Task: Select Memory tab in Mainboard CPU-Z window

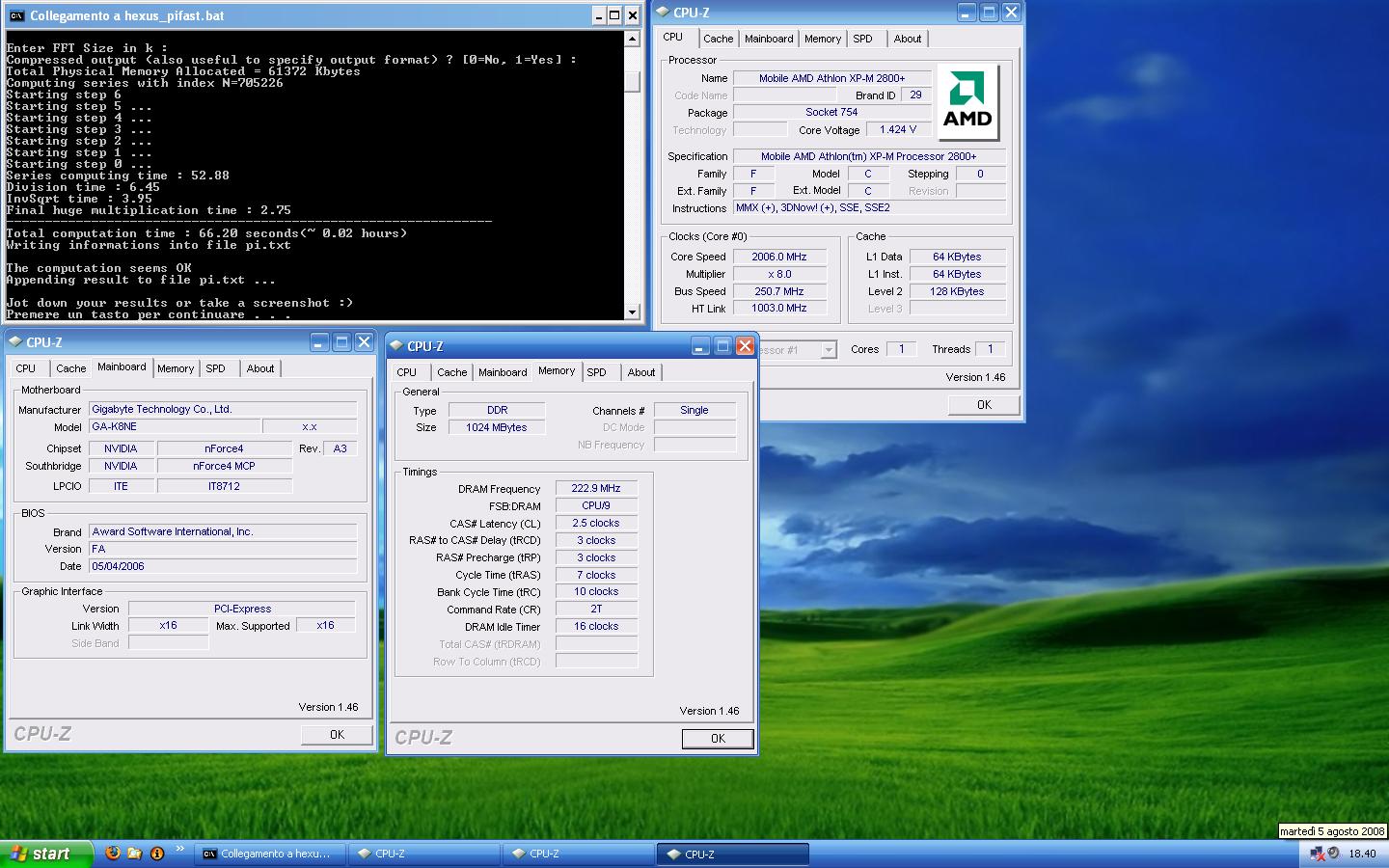Action: (176, 368)
